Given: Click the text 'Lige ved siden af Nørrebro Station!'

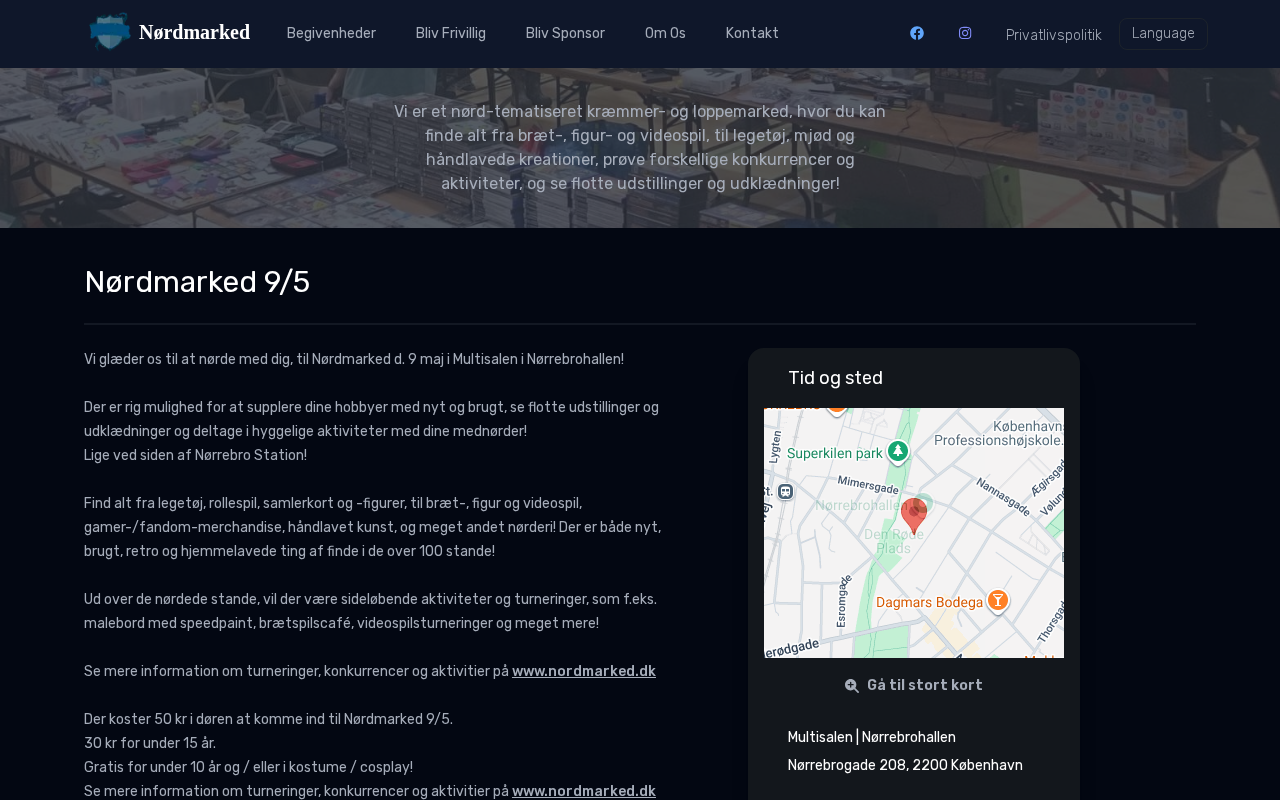Looking at the screenshot, I should pyautogui.click(x=196, y=456).
